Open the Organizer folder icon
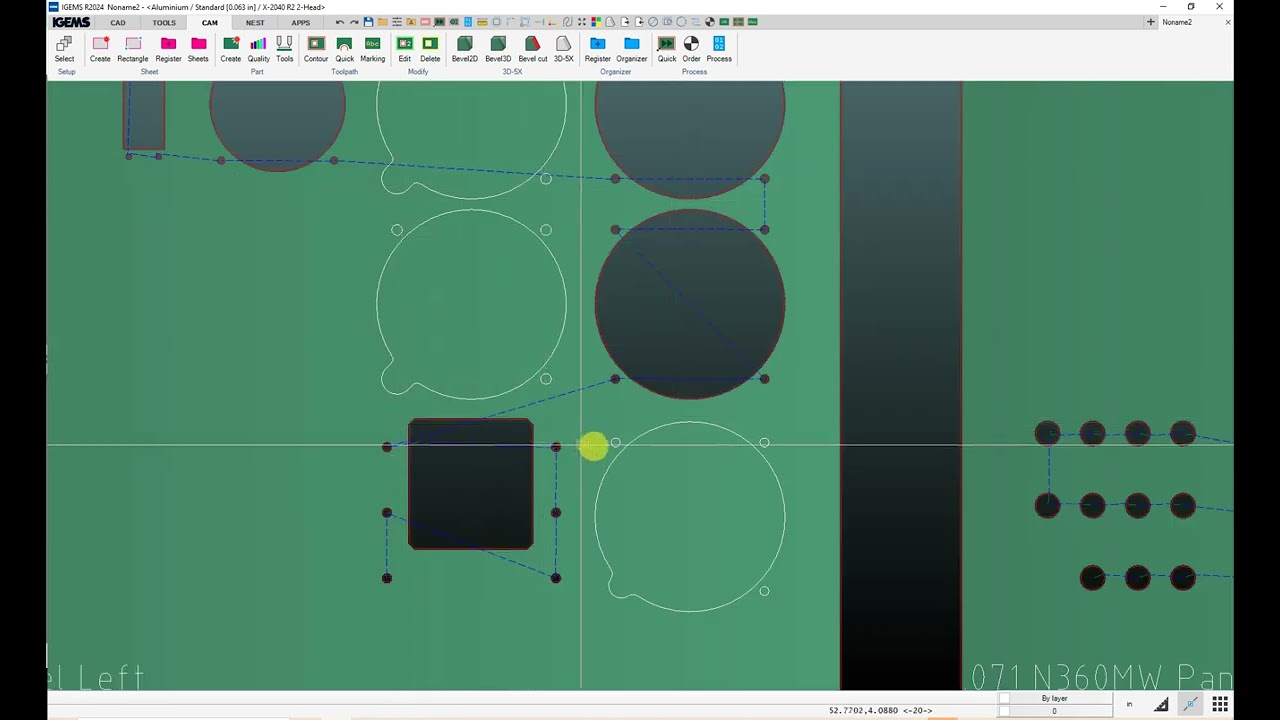1280x720 pixels. (x=631, y=49)
